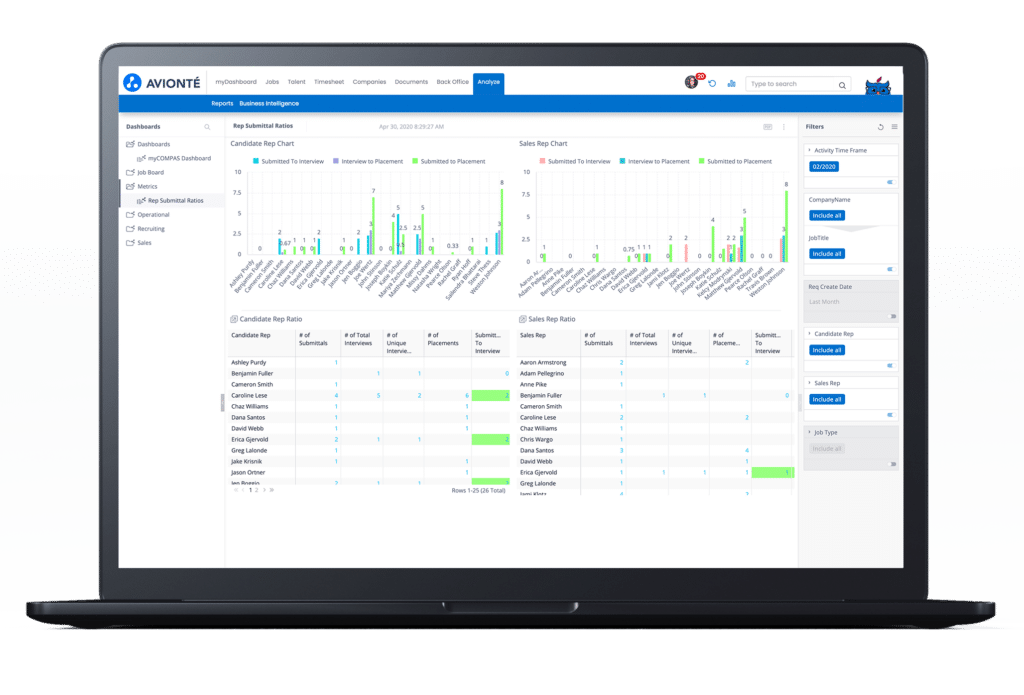This screenshot has width=1024, height=695.
Task: Click the Type to search field
Action: click(792, 84)
